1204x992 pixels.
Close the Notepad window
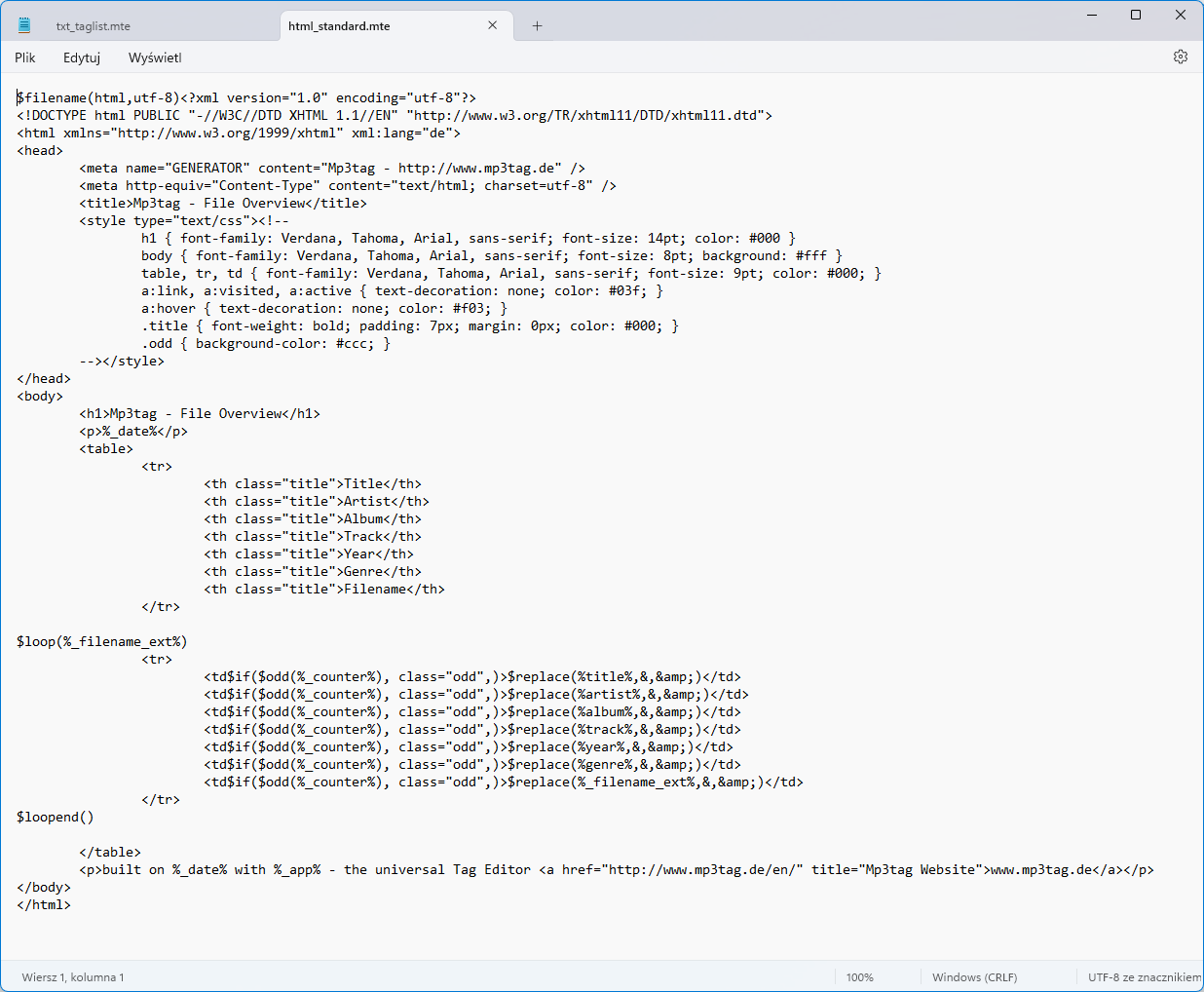[x=1181, y=15]
